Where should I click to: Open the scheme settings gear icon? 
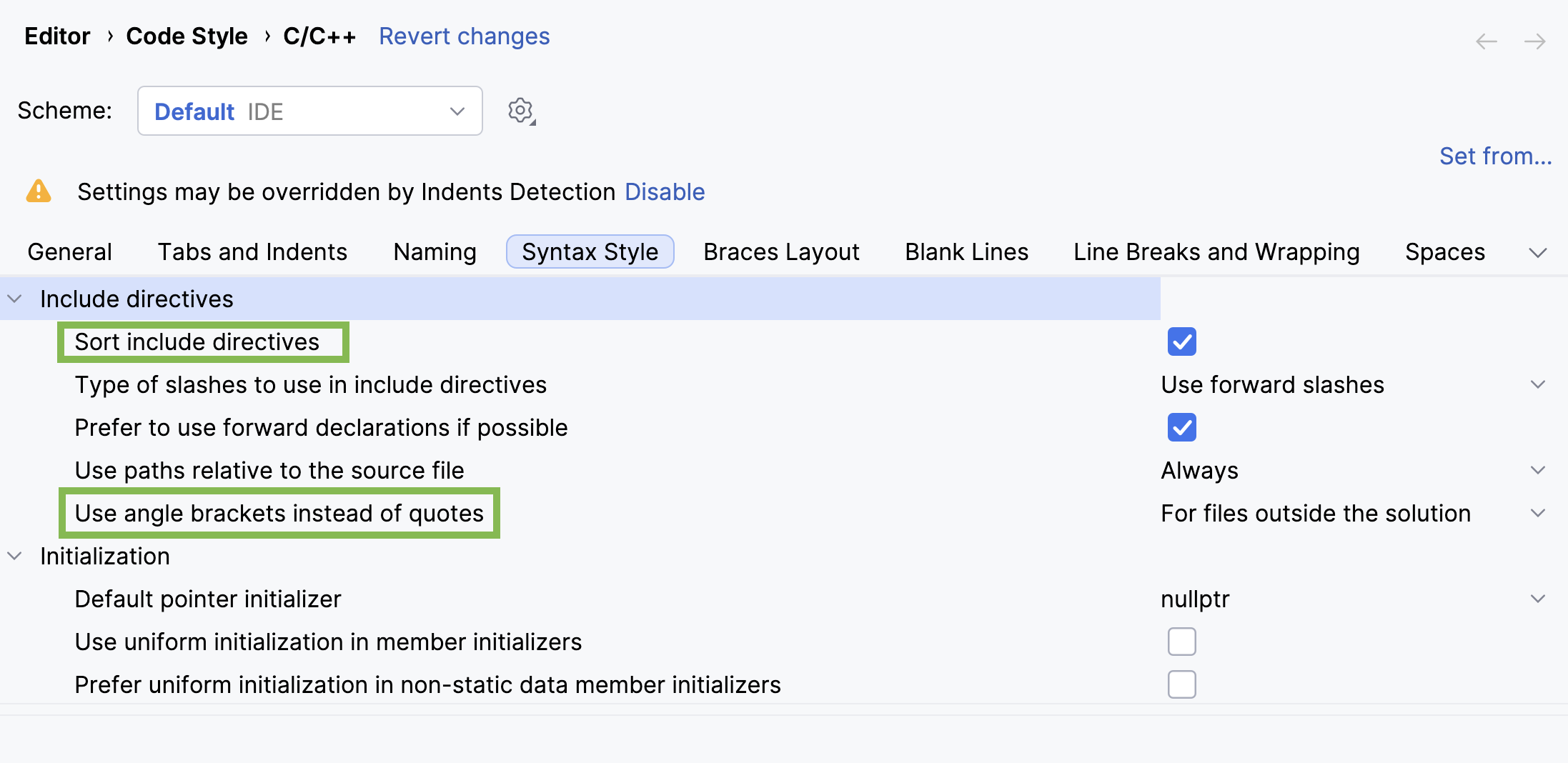coord(520,110)
